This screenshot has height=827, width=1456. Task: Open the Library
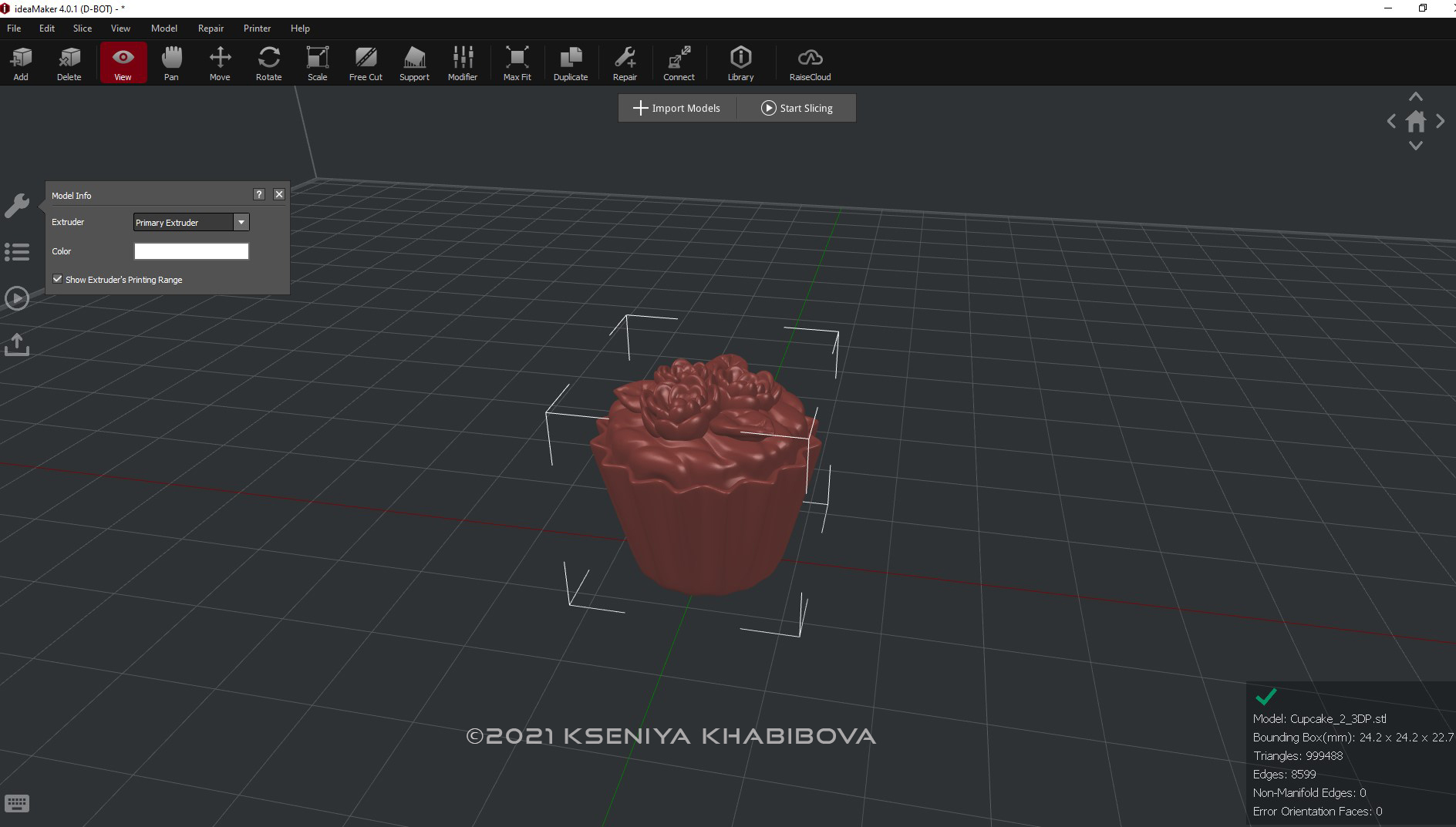click(x=740, y=62)
